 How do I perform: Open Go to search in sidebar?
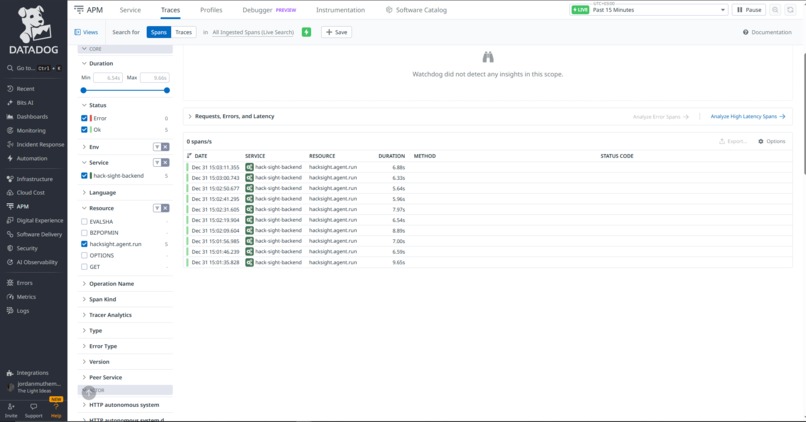click(34, 68)
